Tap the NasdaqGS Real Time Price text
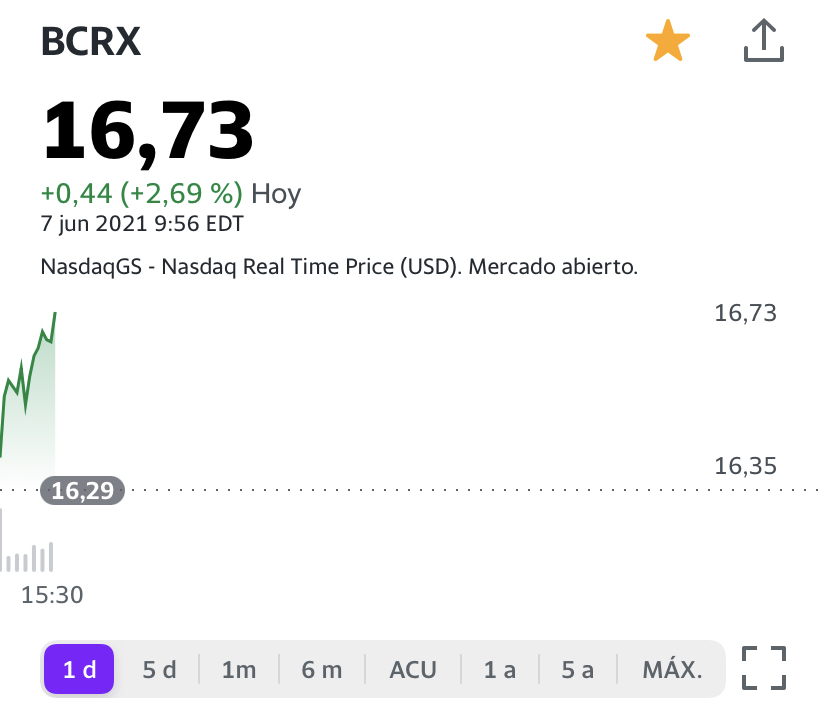Viewport: 828px width, 718px height. [339, 267]
